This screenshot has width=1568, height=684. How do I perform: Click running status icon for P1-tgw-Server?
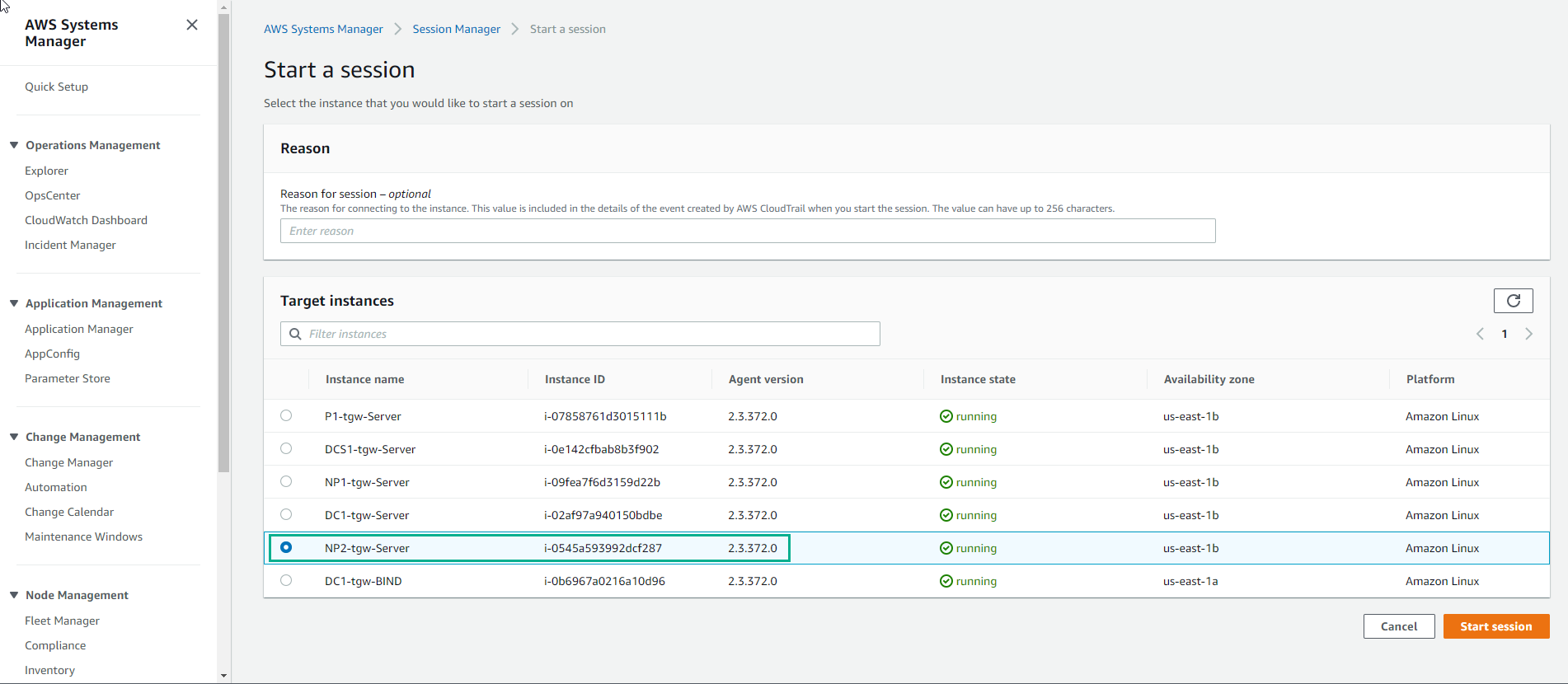coord(946,416)
